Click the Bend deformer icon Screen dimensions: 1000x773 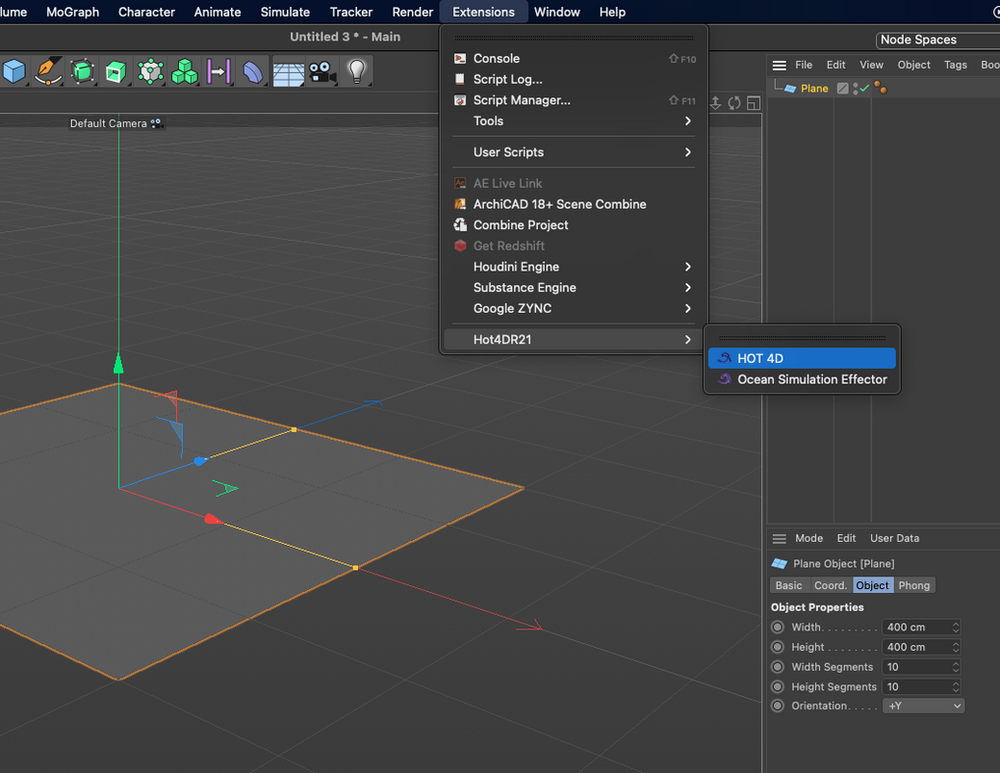[253, 72]
